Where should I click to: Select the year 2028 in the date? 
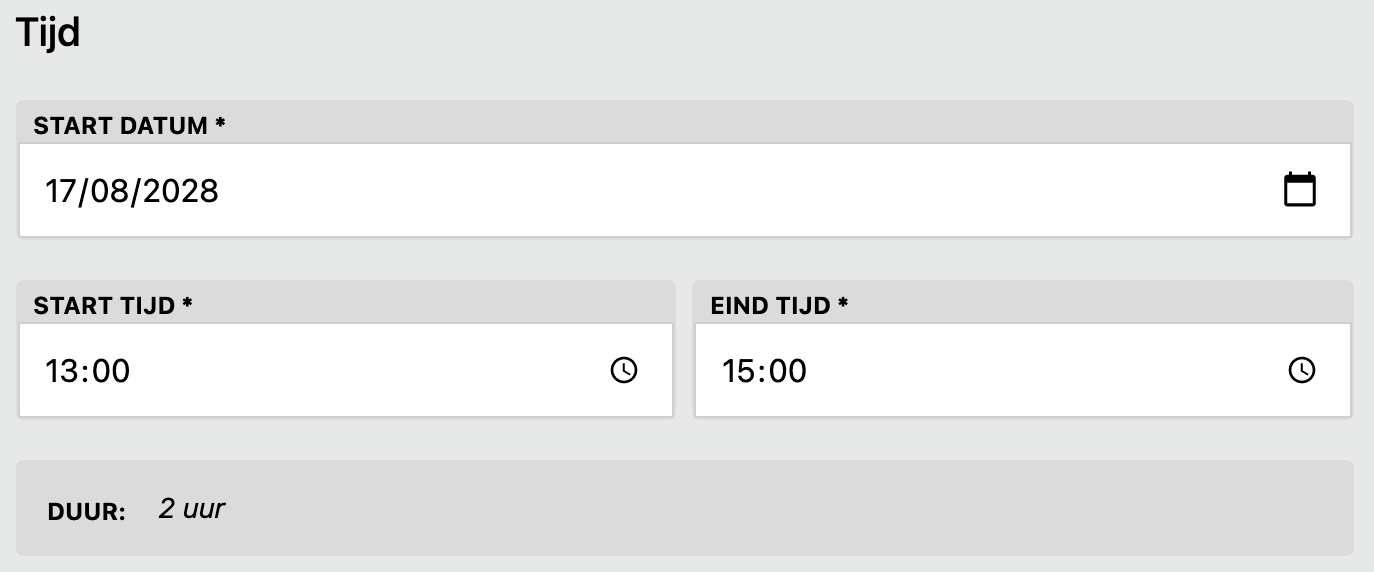181,190
